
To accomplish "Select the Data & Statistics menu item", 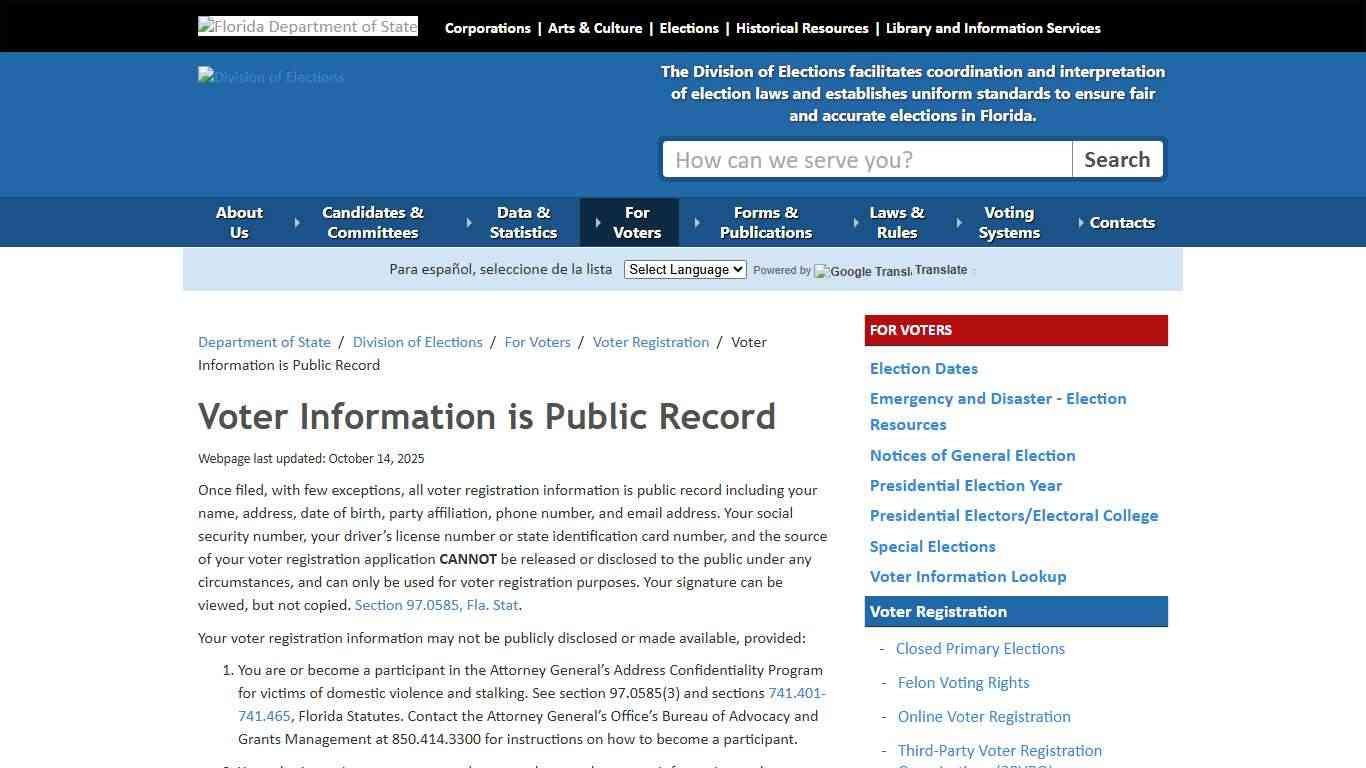I will (524, 222).
